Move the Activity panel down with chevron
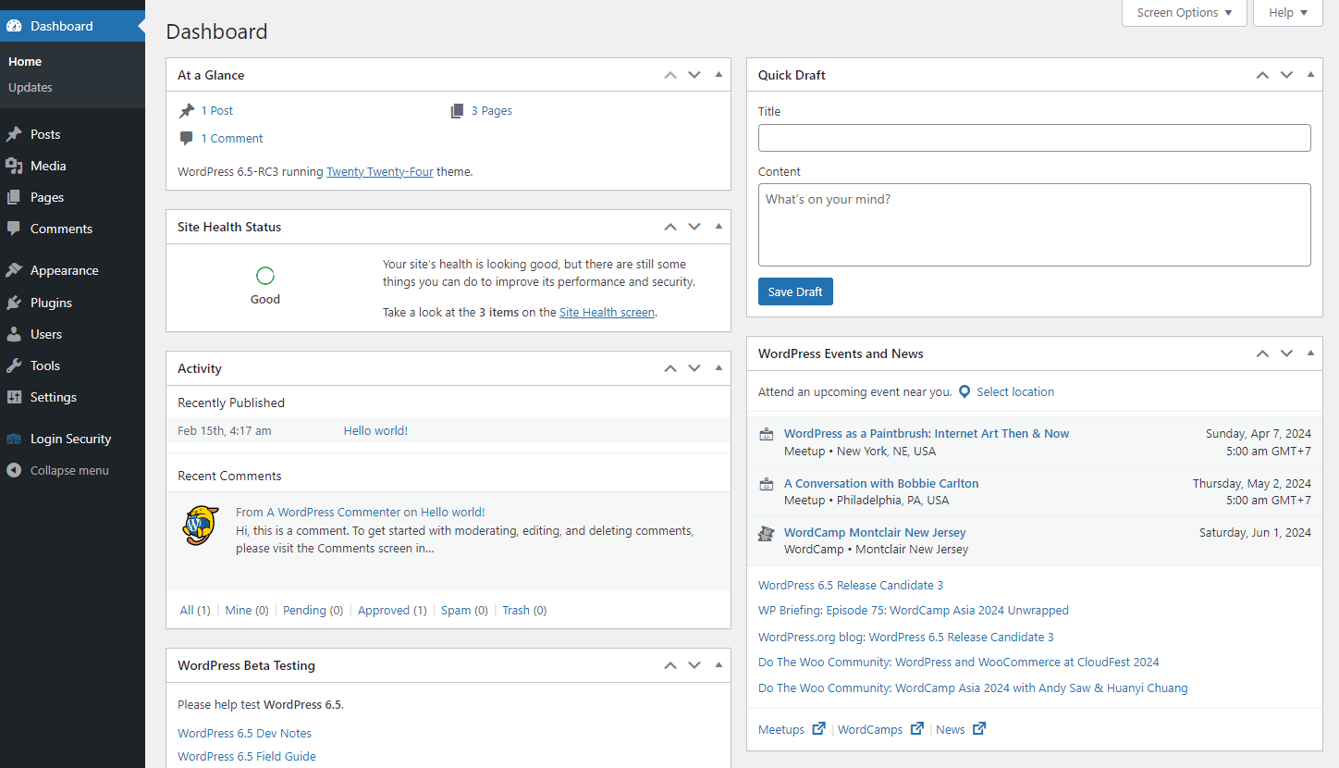This screenshot has height=768, width=1339. click(x=694, y=368)
